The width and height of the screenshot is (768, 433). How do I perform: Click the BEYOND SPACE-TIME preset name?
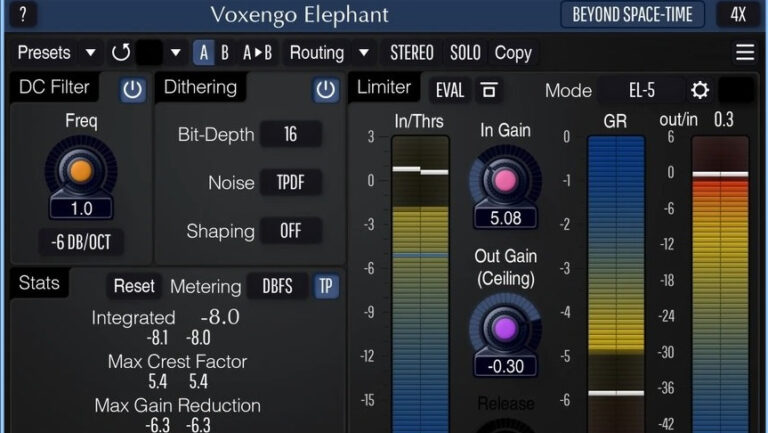632,15
